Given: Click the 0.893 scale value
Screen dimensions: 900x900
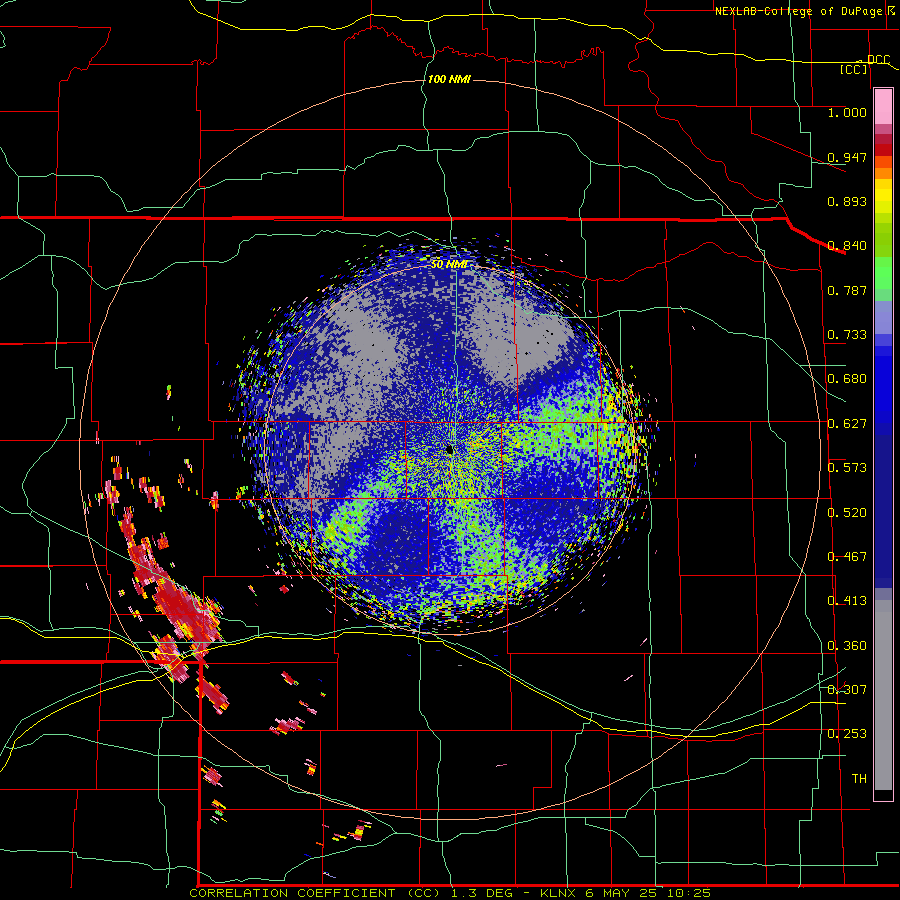Looking at the screenshot, I should click(847, 201).
